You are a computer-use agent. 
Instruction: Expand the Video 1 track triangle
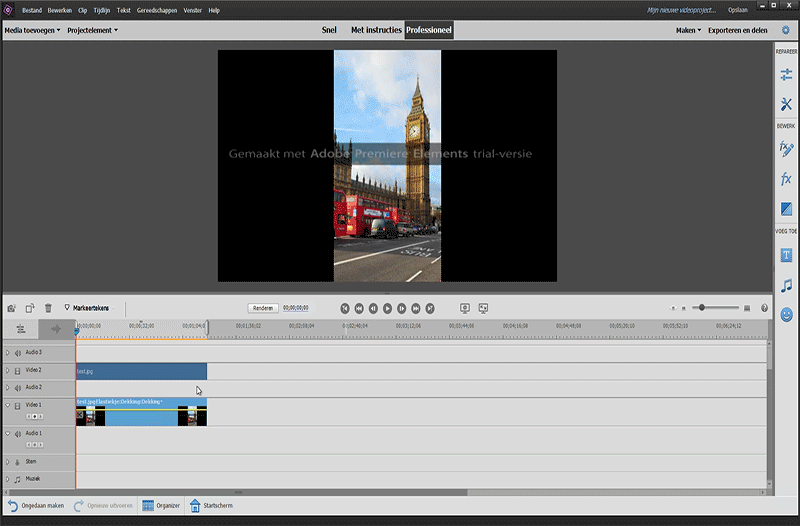pos(8,406)
